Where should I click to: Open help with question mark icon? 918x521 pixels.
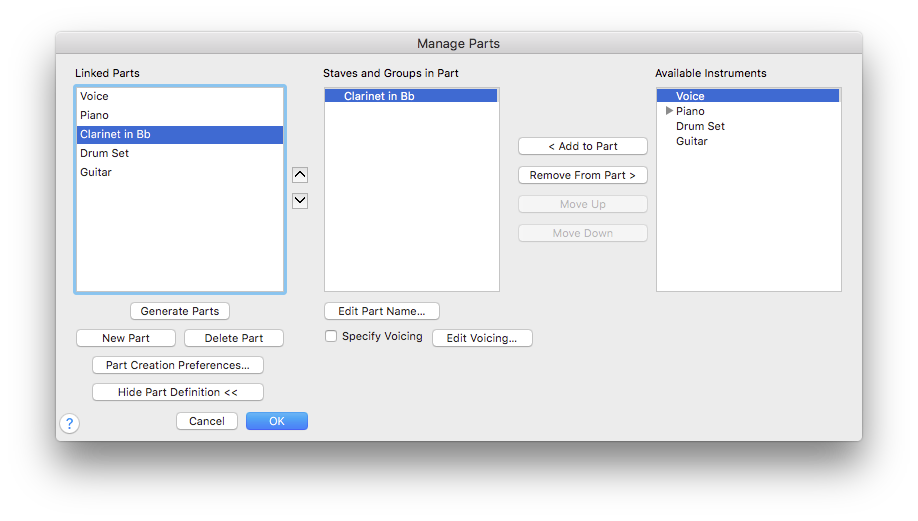pyautogui.click(x=69, y=423)
